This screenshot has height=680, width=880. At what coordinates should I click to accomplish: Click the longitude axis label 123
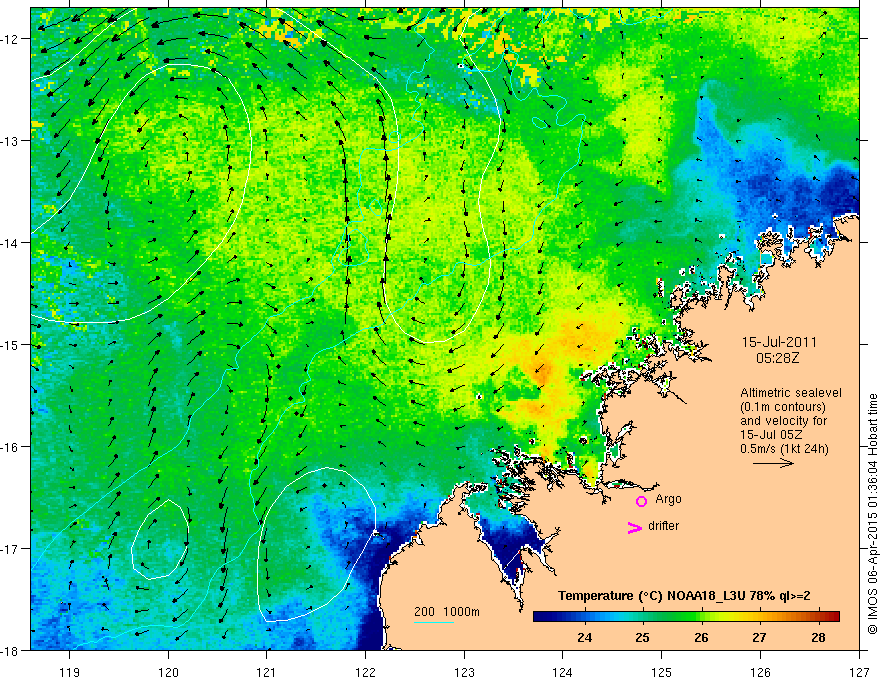coord(464,673)
